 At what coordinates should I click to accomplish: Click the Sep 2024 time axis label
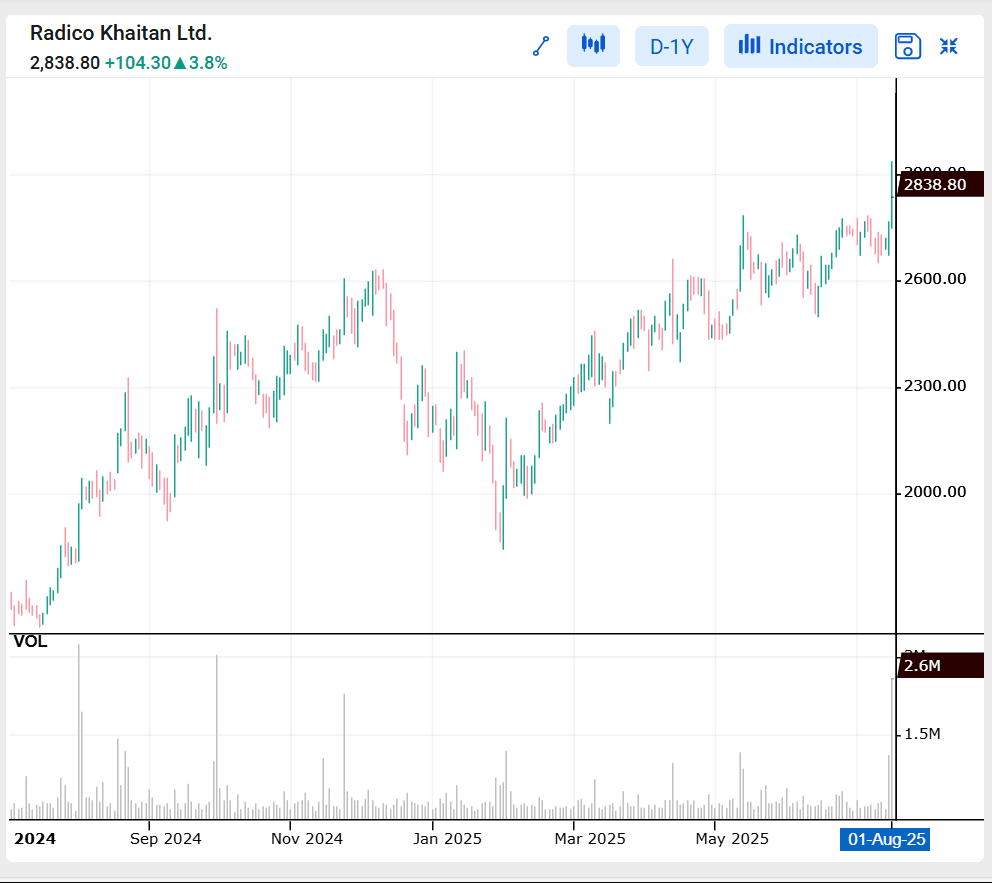165,839
